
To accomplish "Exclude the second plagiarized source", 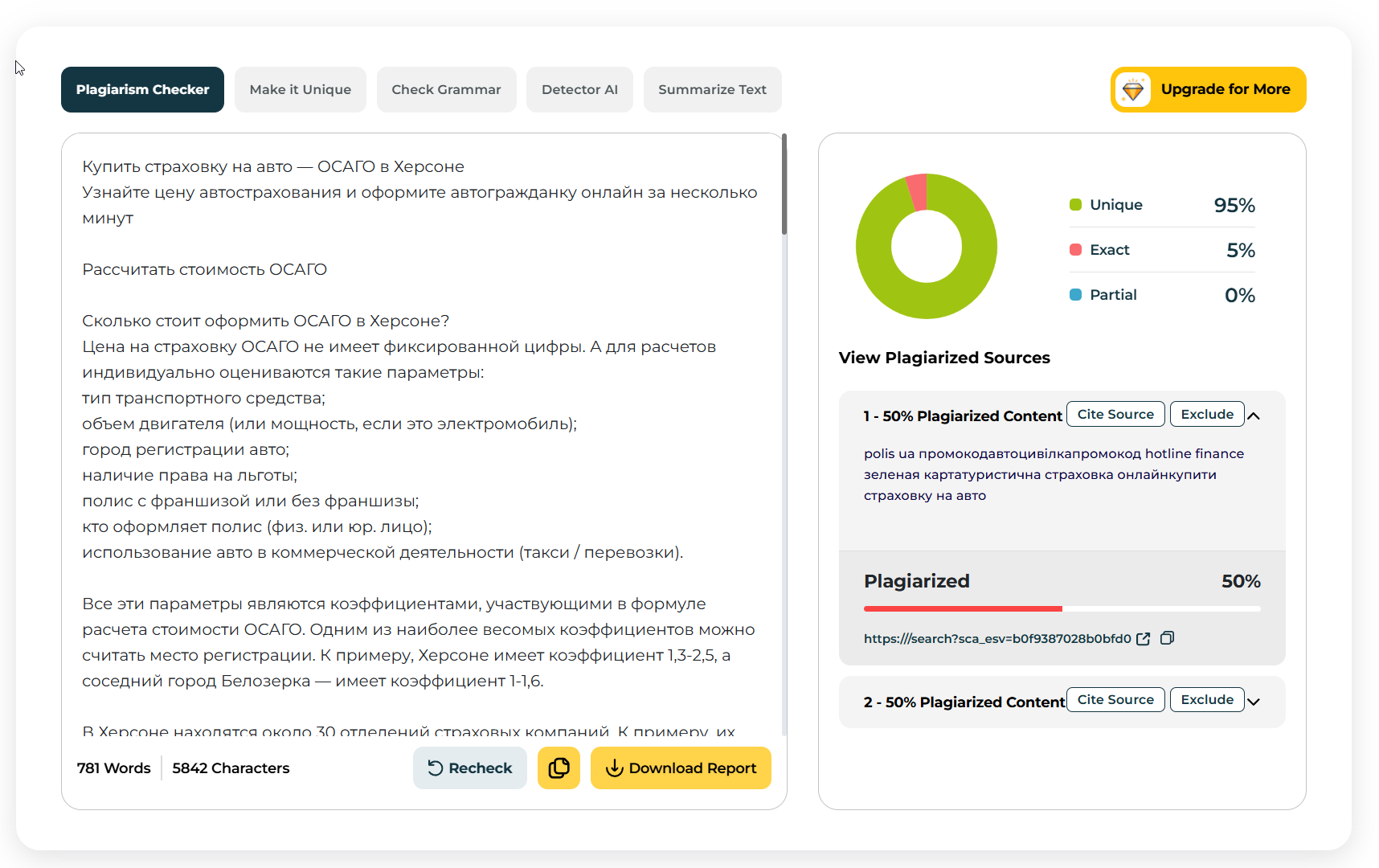I will coord(1207,699).
